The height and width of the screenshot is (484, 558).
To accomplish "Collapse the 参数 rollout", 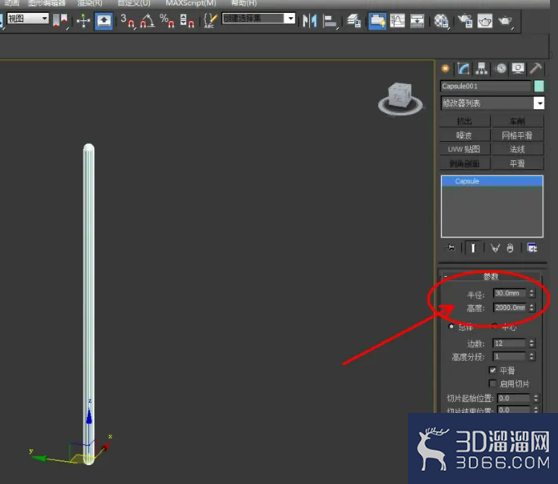I will 491,277.
